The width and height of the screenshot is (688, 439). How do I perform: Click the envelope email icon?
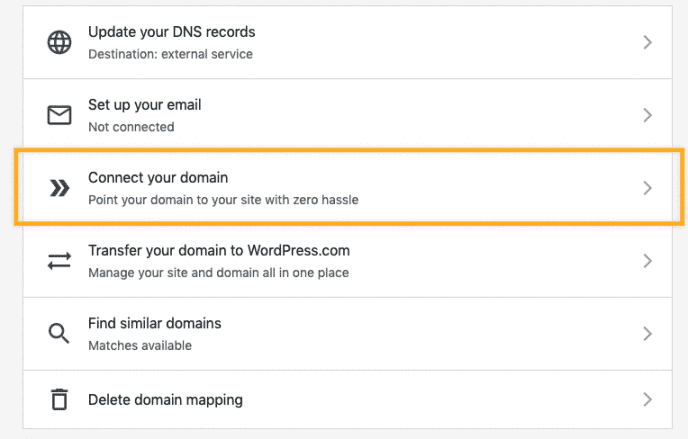[59, 115]
